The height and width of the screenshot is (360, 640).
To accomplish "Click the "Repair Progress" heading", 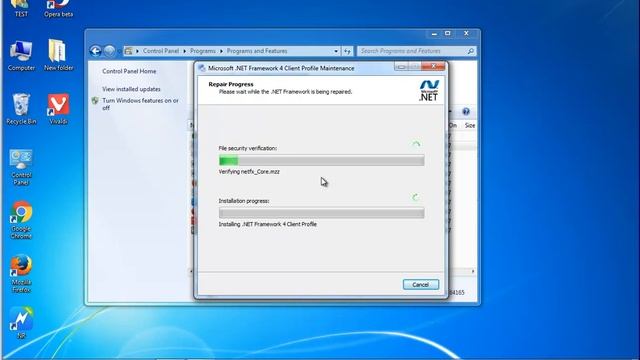I will click(x=231, y=84).
